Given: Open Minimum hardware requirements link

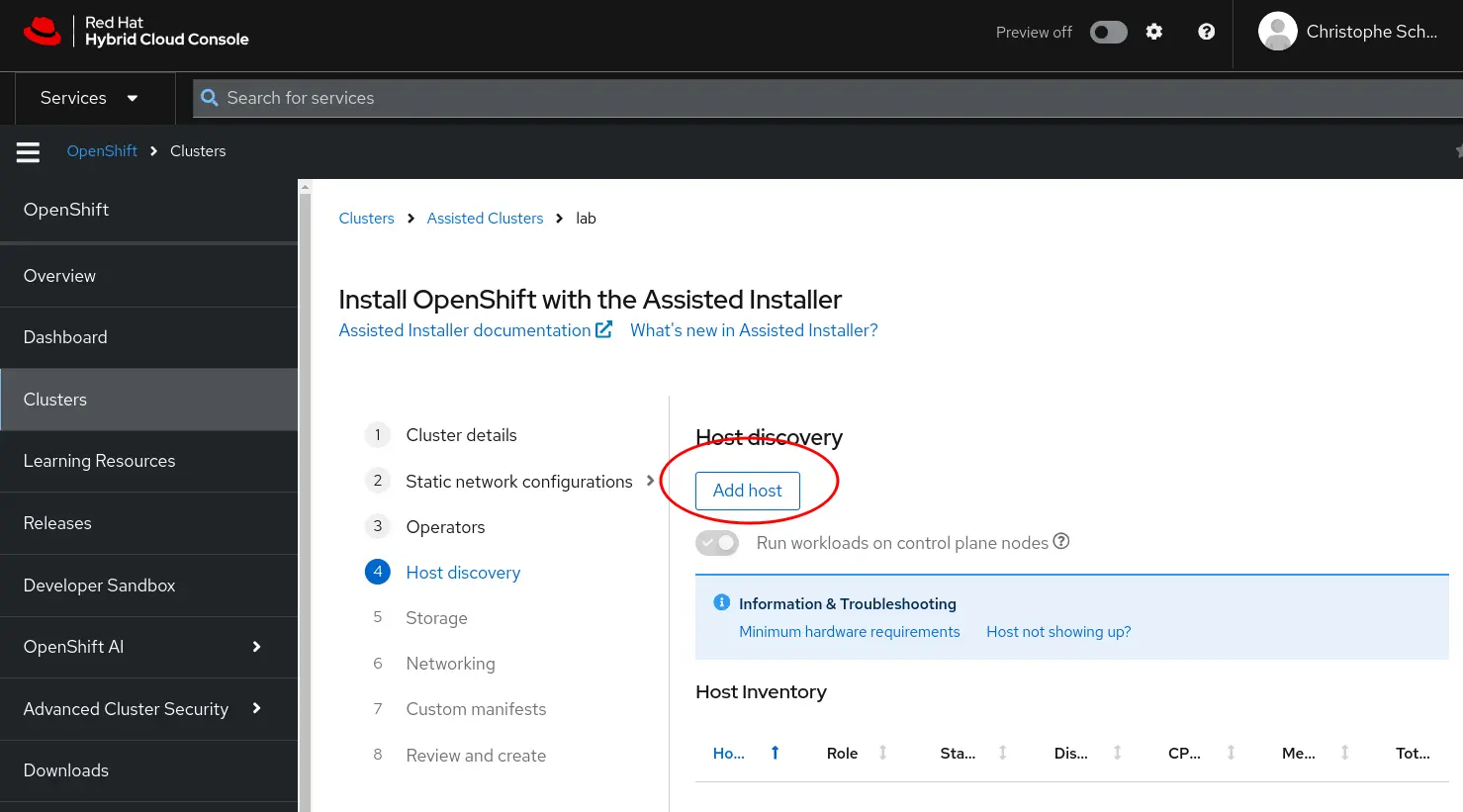Looking at the screenshot, I should pyautogui.click(x=850, y=632).
